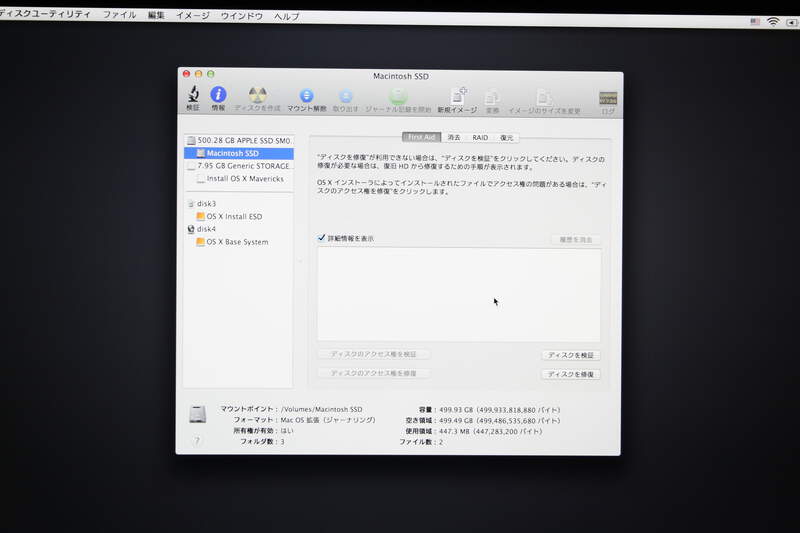The image size is (800, 533).
Task: Open the 情報 (Info) toolbar icon
Action: coord(218,96)
